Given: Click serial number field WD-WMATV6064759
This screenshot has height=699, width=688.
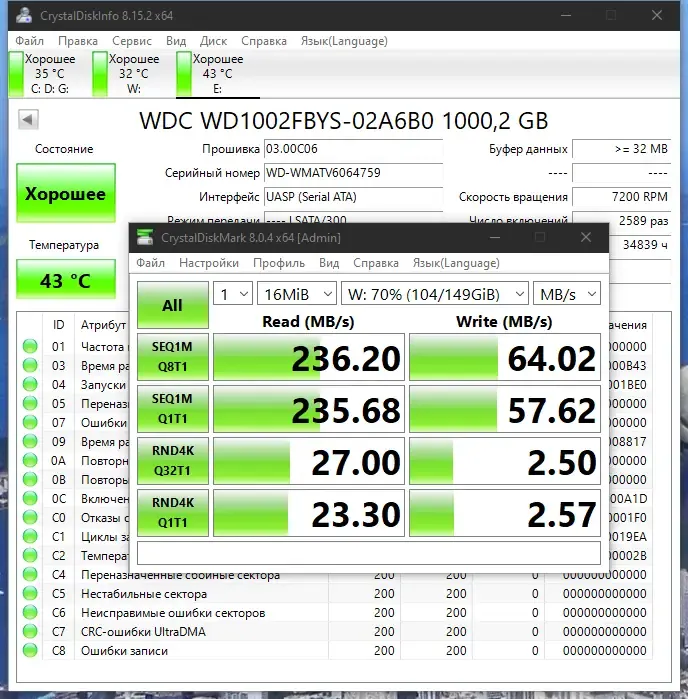Looking at the screenshot, I should pos(353,173).
